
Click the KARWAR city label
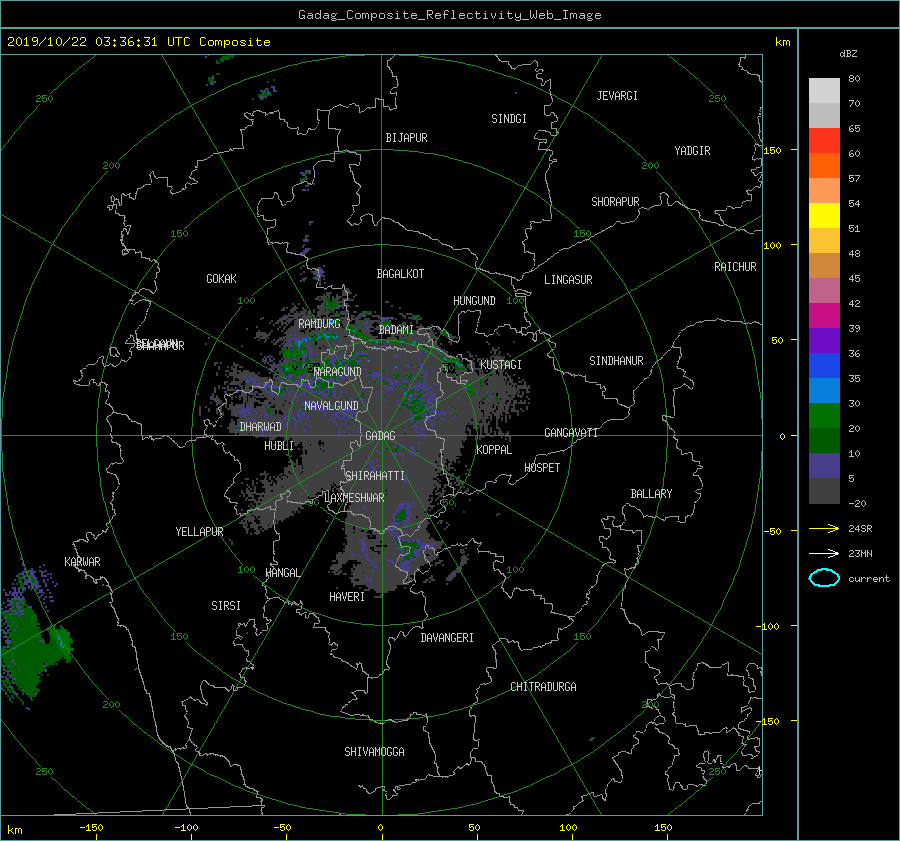tap(82, 562)
